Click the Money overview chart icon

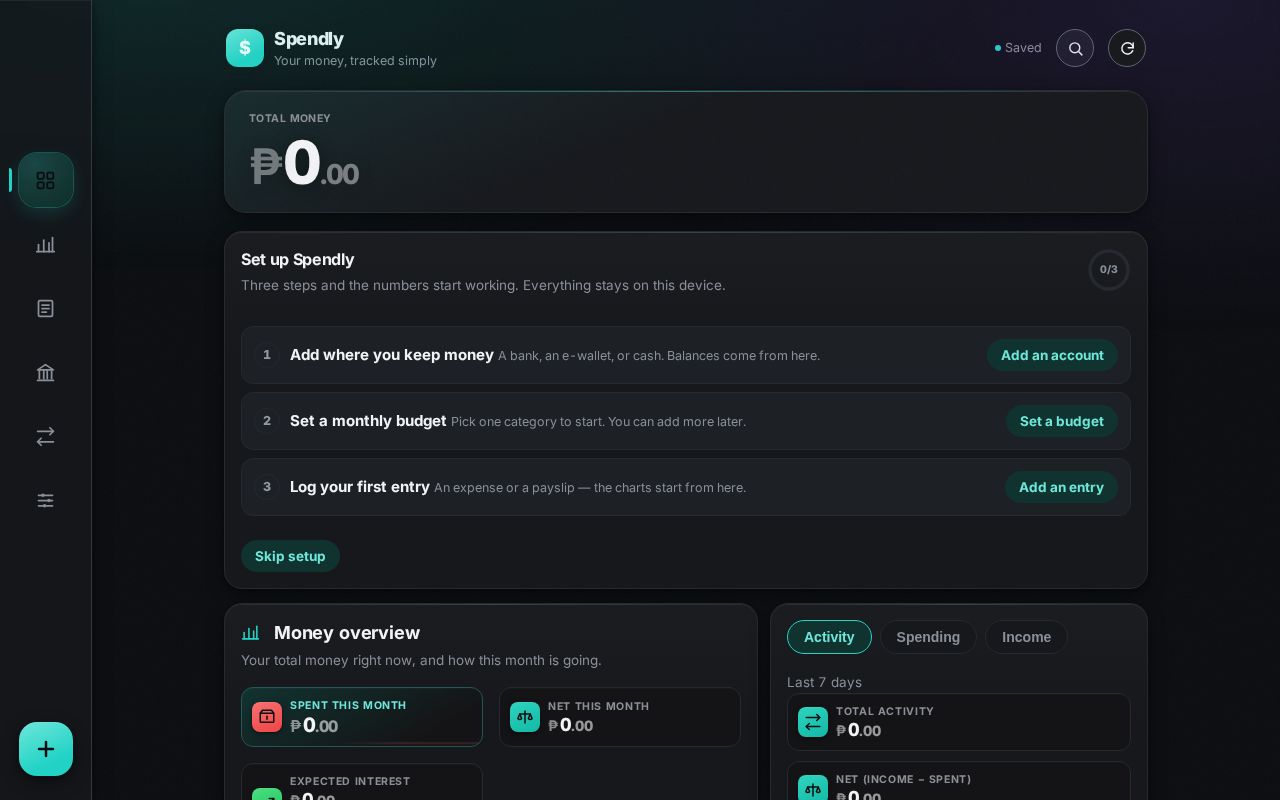coord(251,633)
